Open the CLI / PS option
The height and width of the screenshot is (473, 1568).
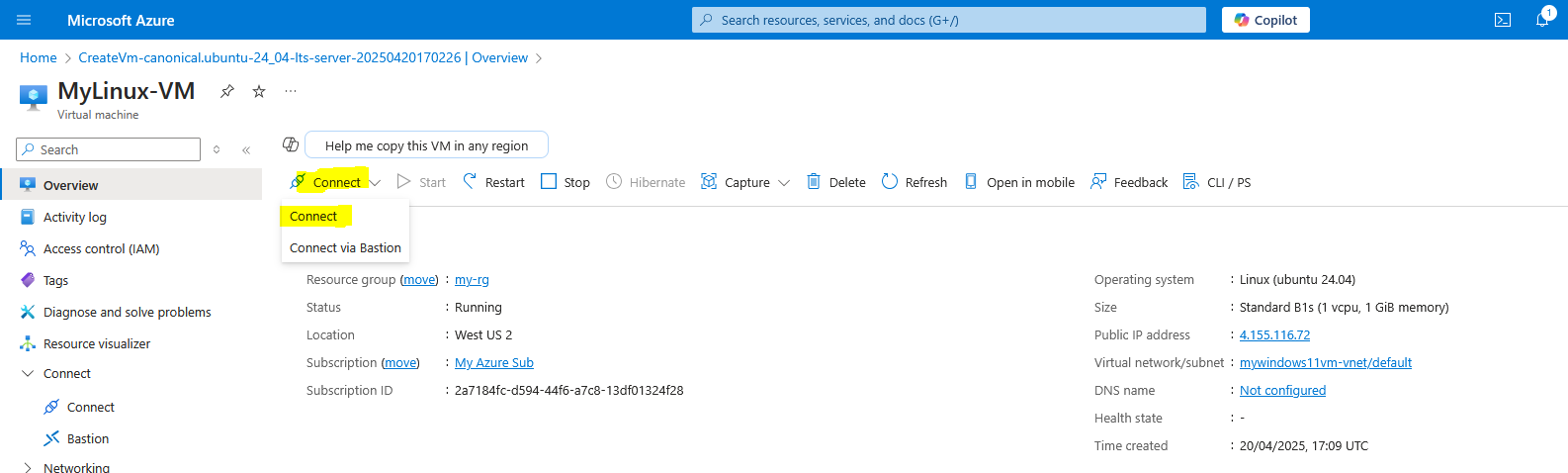tap(1217, 182)
